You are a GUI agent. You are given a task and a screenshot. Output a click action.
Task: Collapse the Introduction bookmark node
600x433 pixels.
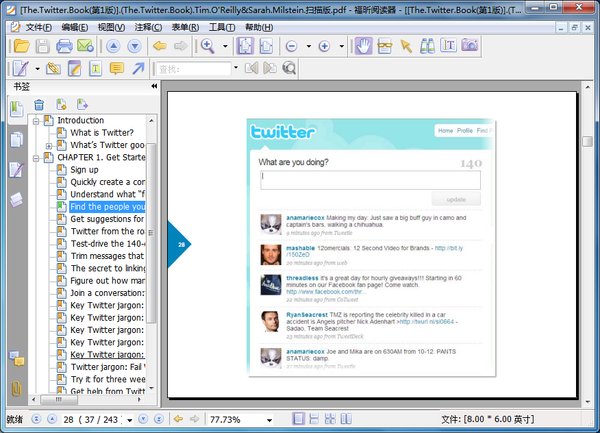pyautogui.click(x=36, y=121)
